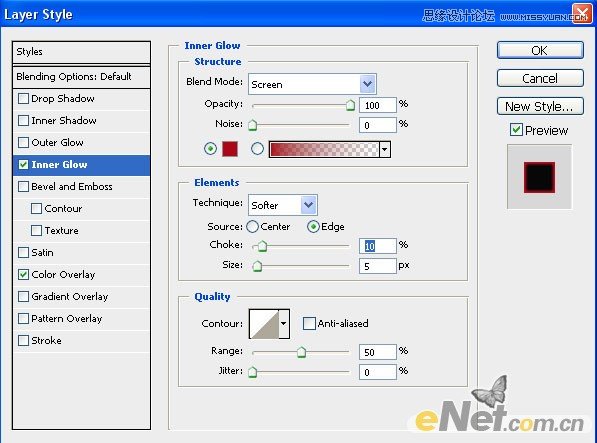Viewport: 597px width, 443px height.
Task: Click the New Style... button
Action: click(540, 106)
